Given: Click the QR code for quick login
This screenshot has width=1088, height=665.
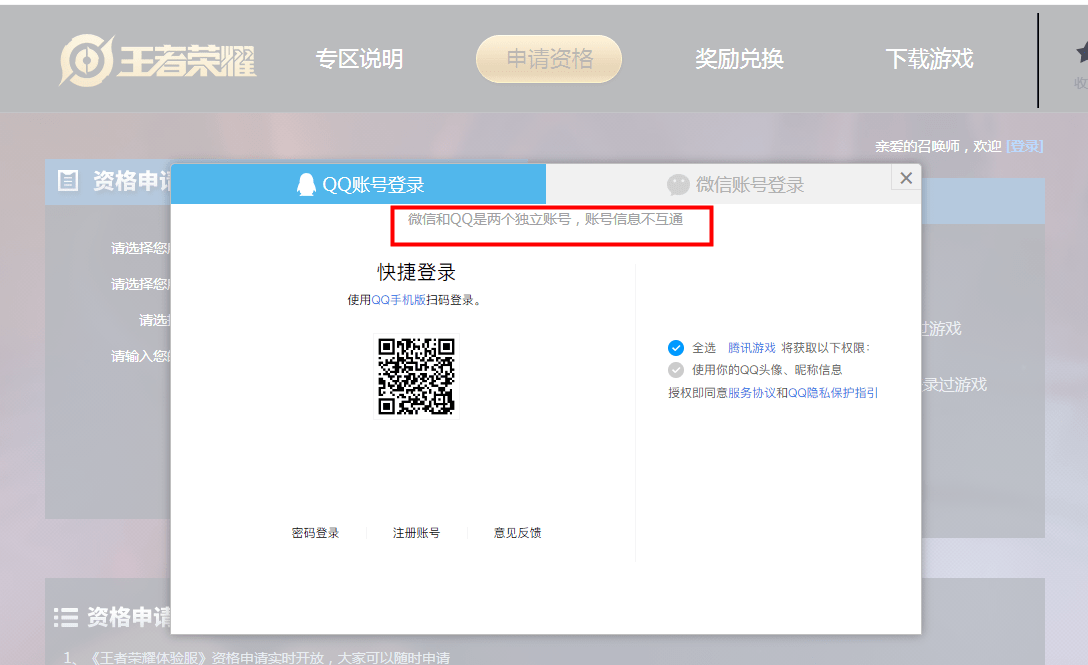Looking at the screenshot, I should [x=416, y=375].
